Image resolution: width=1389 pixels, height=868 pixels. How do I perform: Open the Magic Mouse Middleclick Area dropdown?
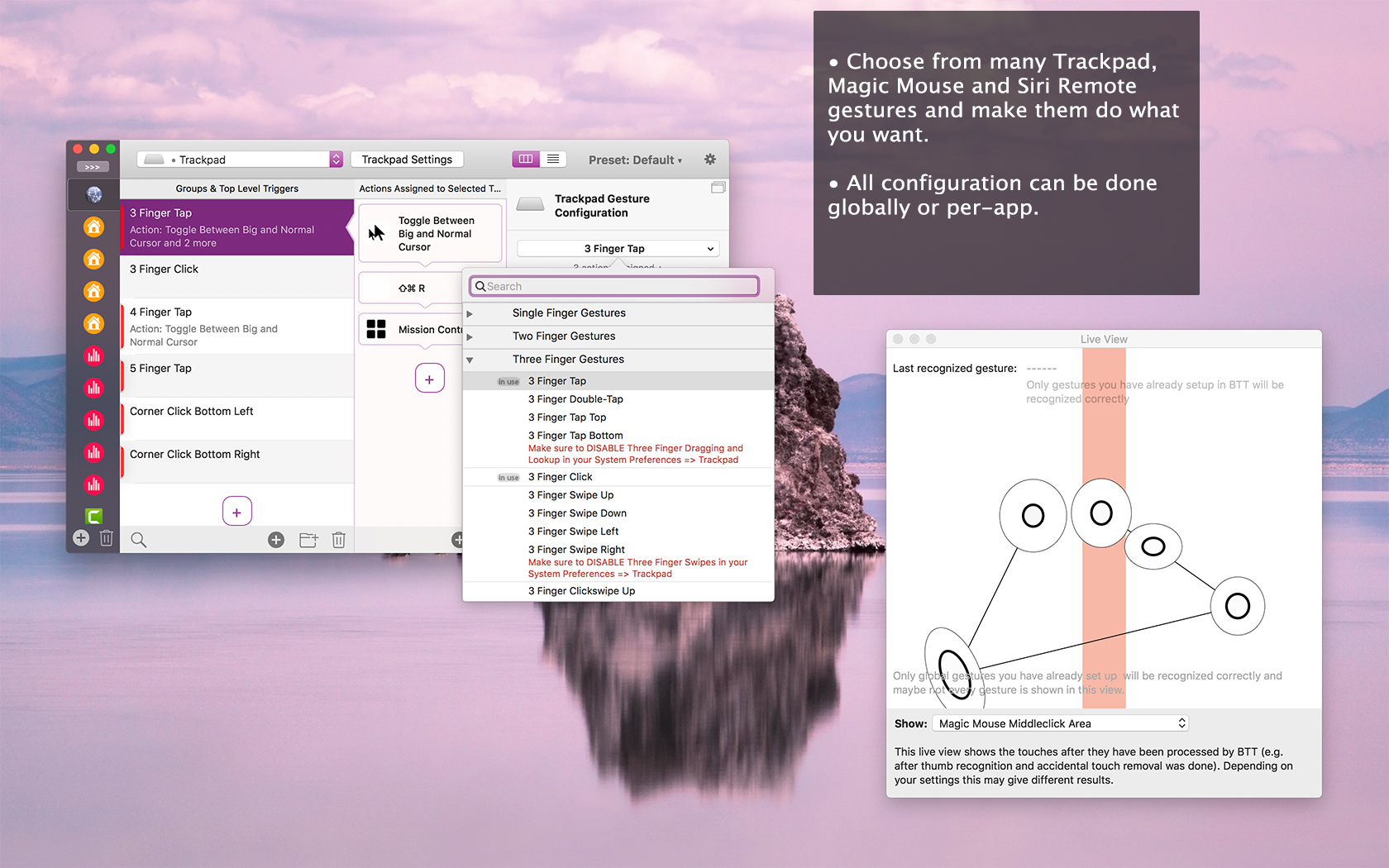[x=1062, y=723]
